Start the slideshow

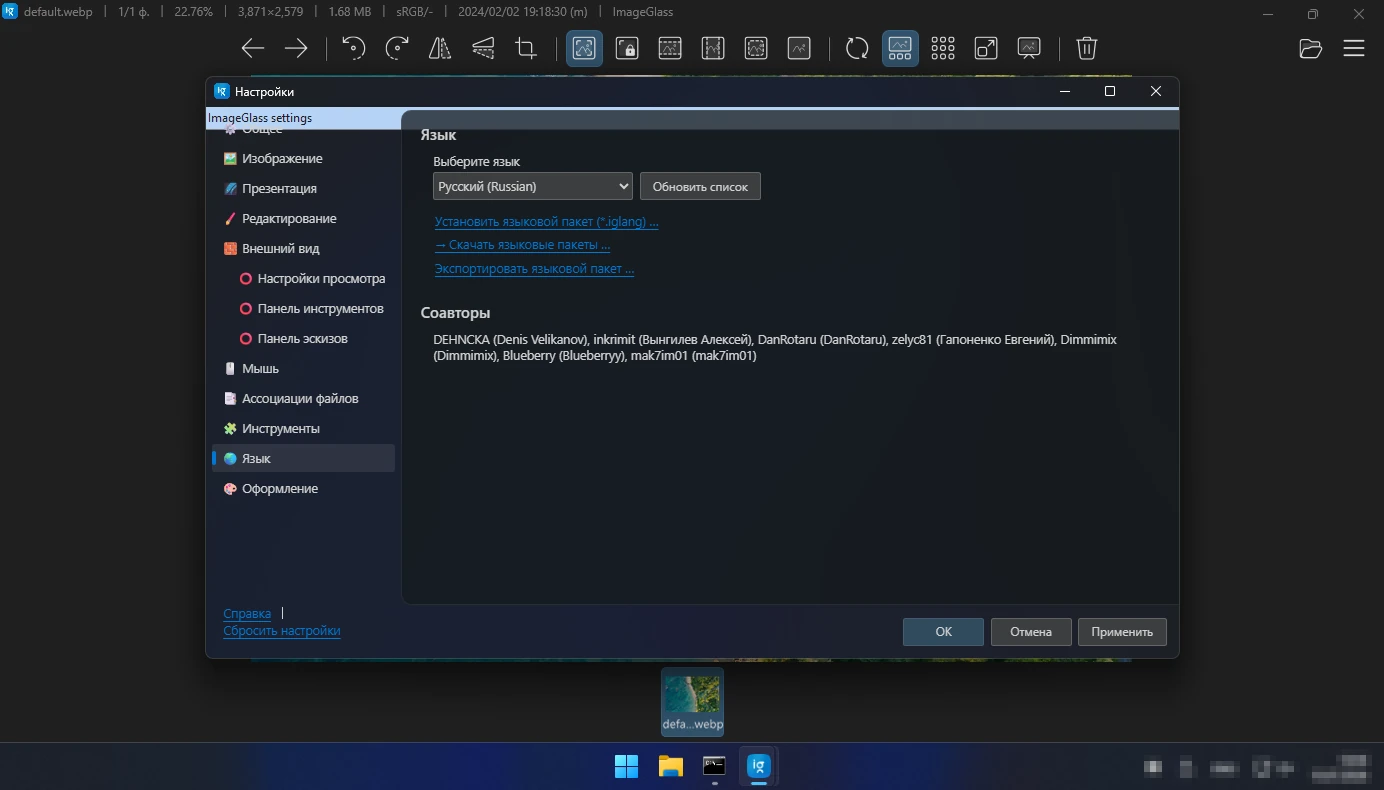[1029, 48]
